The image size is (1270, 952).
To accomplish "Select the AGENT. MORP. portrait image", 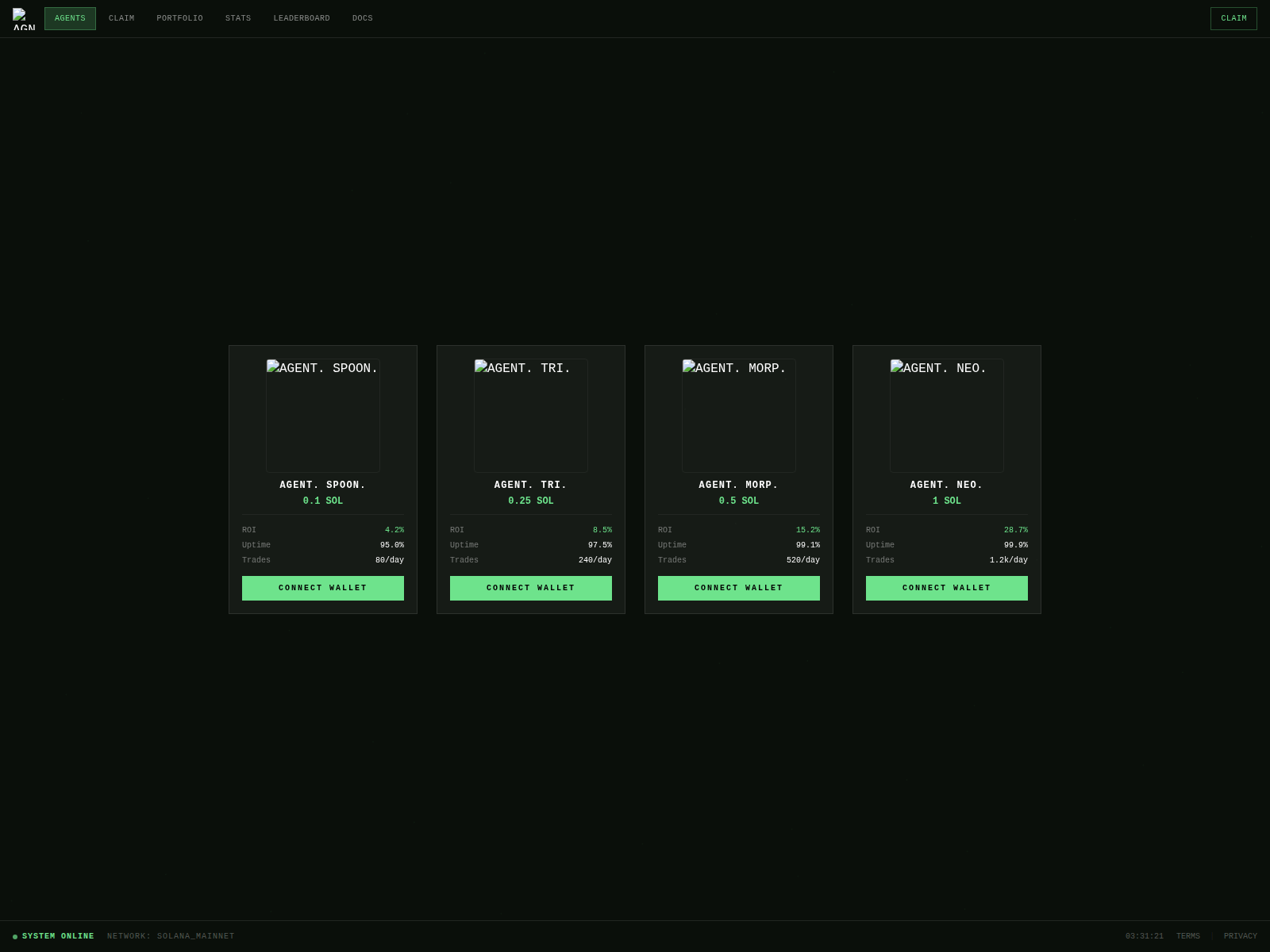I will point(738,415).
